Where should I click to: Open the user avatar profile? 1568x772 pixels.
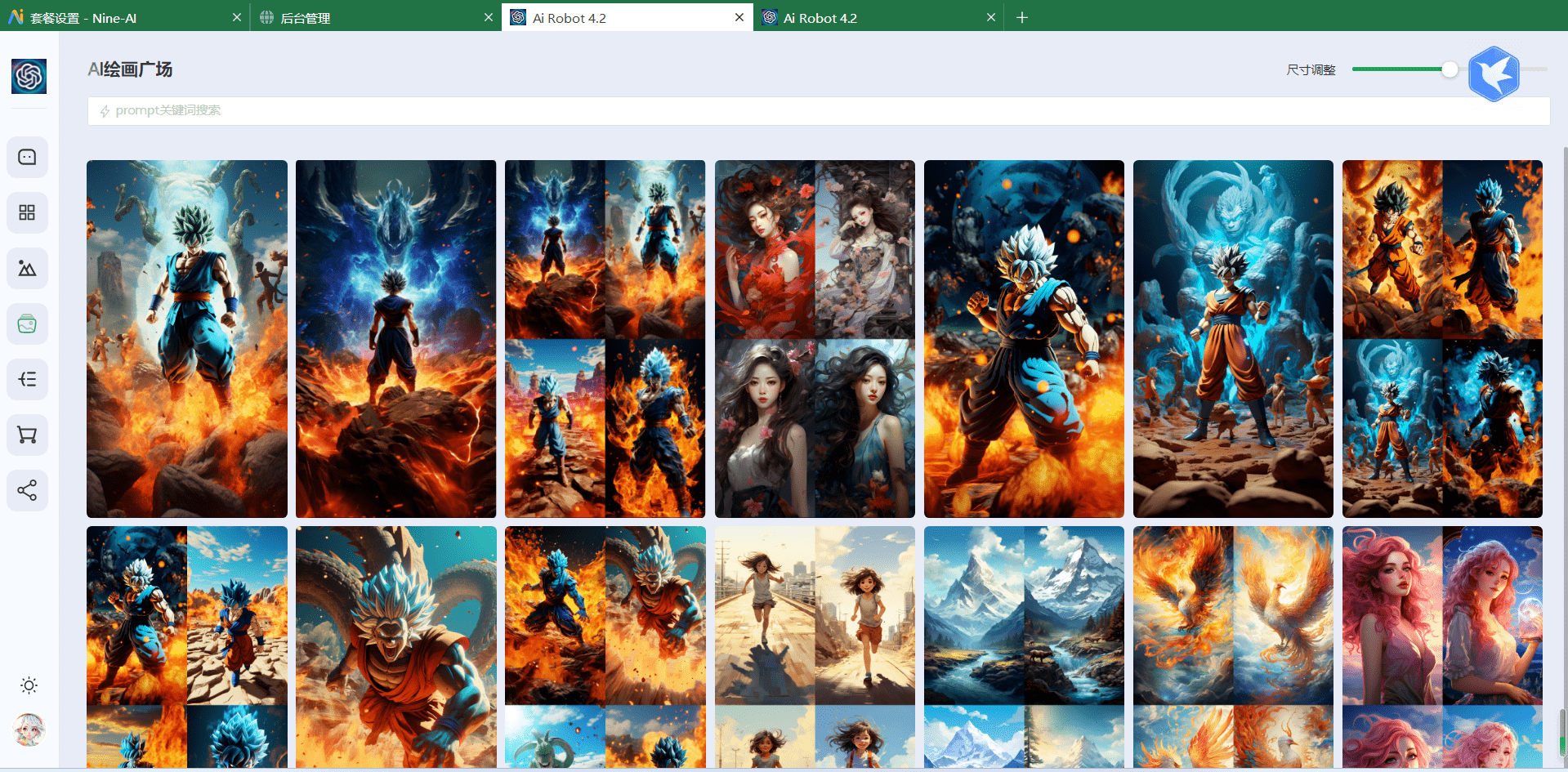tap(29, 730)
